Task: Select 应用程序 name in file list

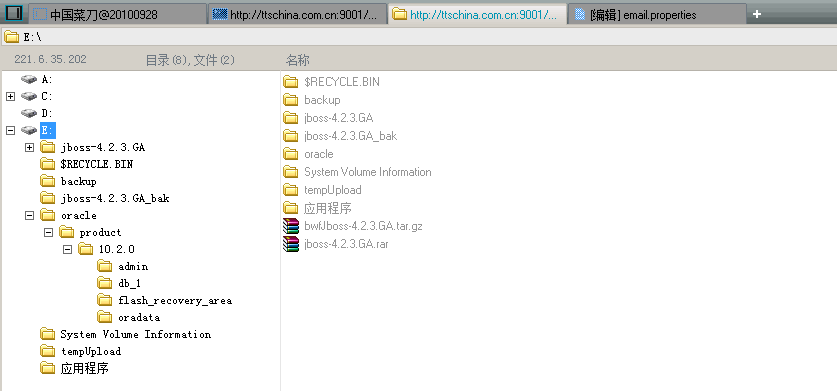Action: tap(328, 208)
